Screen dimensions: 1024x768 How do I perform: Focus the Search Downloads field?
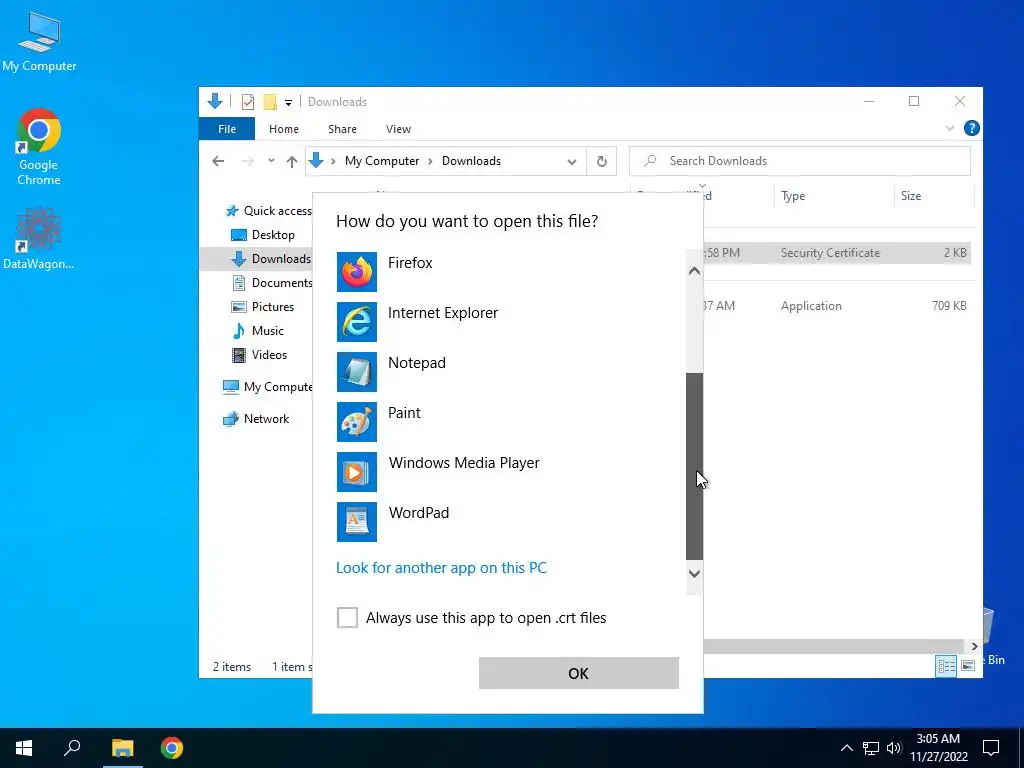[x=800, y=161]
